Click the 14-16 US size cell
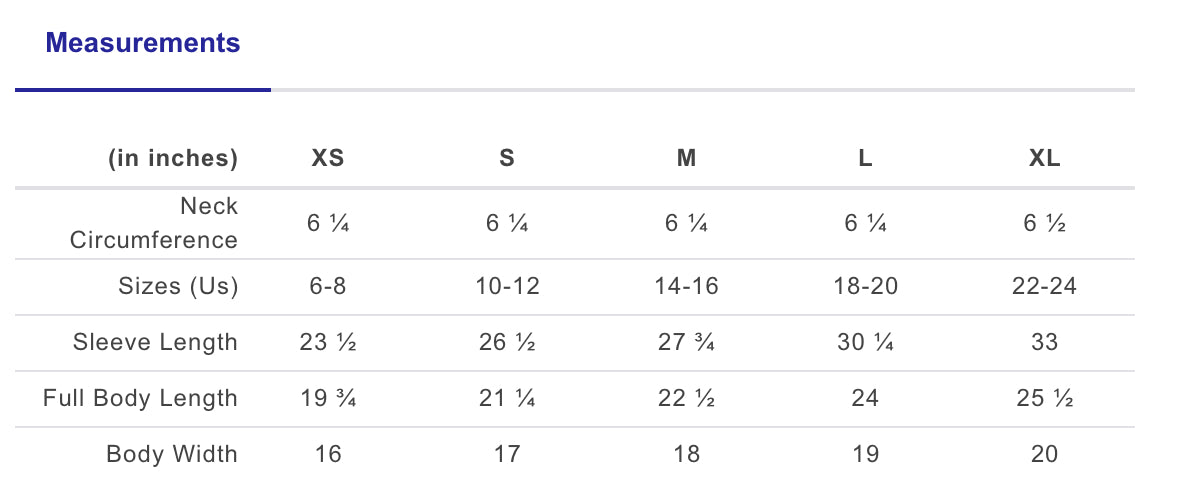Viewport: 1189px width, 481px height. pos(686,286)
